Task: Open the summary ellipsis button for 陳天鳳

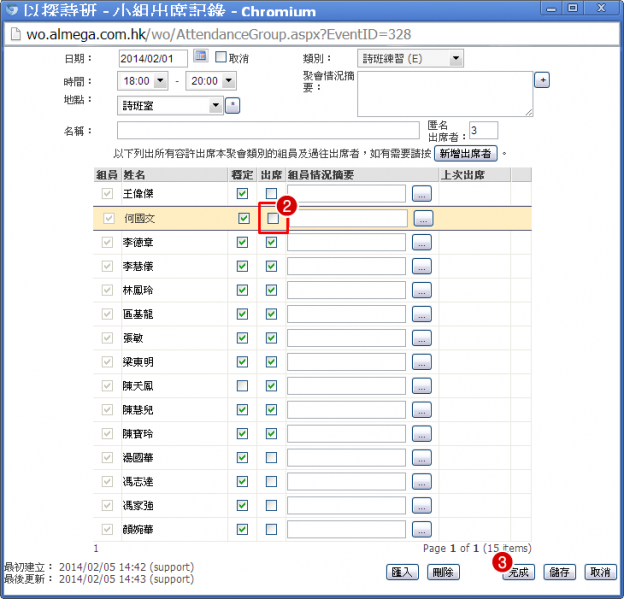Action: 422,386
